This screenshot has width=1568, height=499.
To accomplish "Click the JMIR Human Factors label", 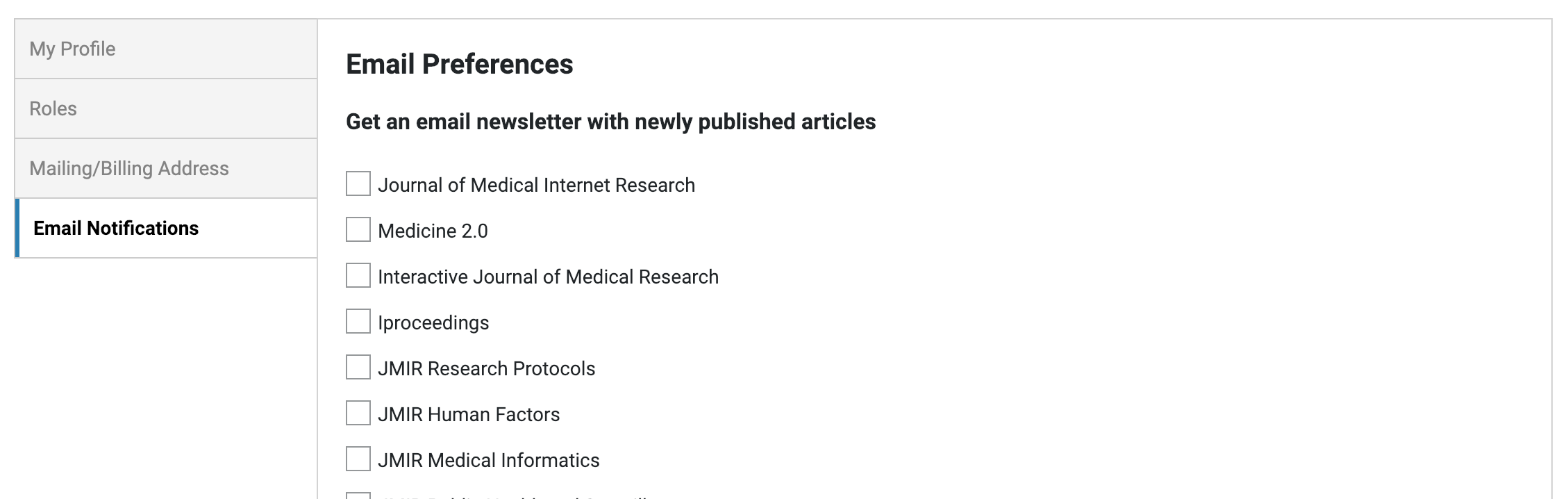I will click(x=469, y=414).
